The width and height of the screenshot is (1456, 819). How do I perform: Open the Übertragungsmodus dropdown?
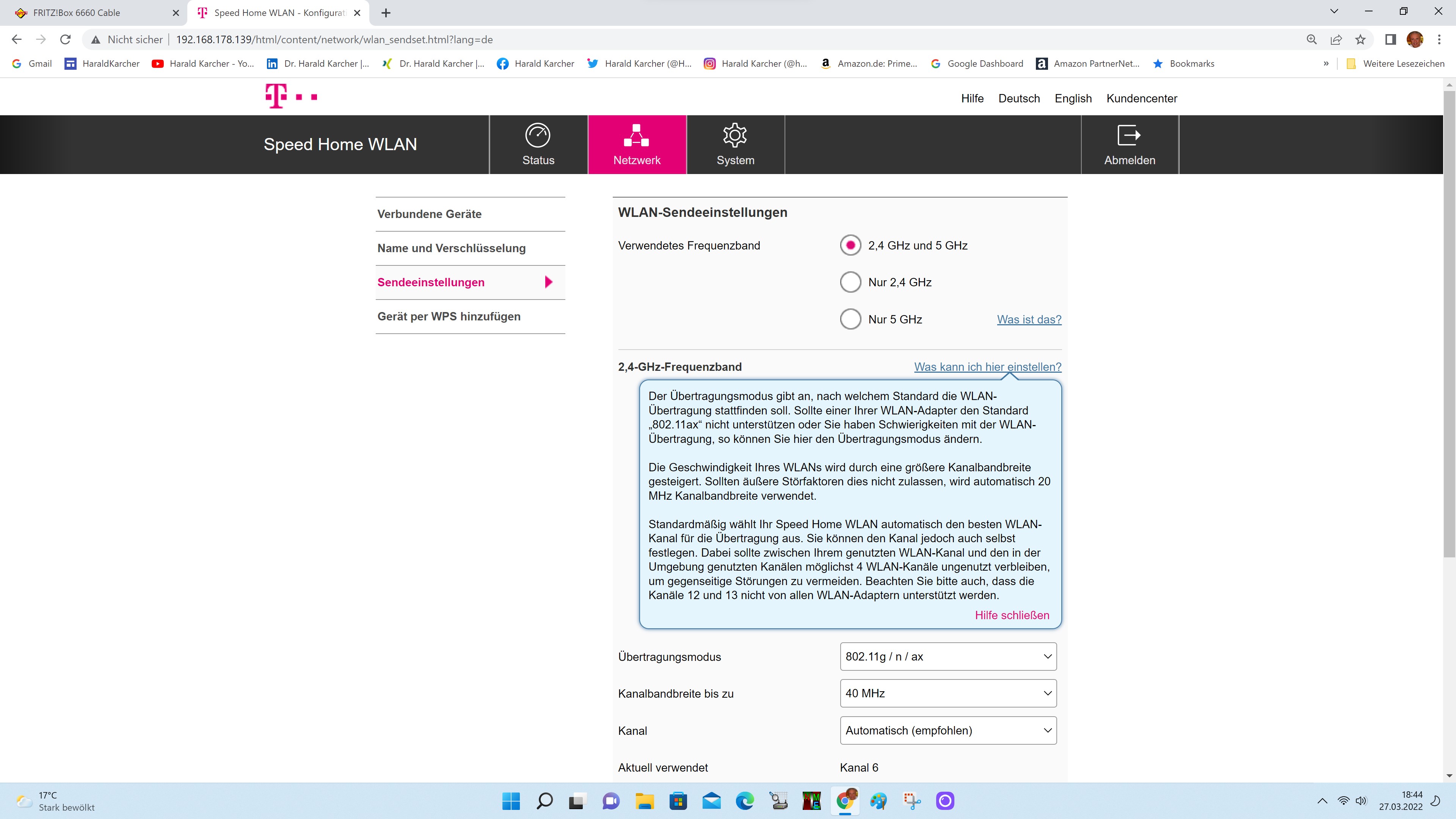tap(948, 657)
